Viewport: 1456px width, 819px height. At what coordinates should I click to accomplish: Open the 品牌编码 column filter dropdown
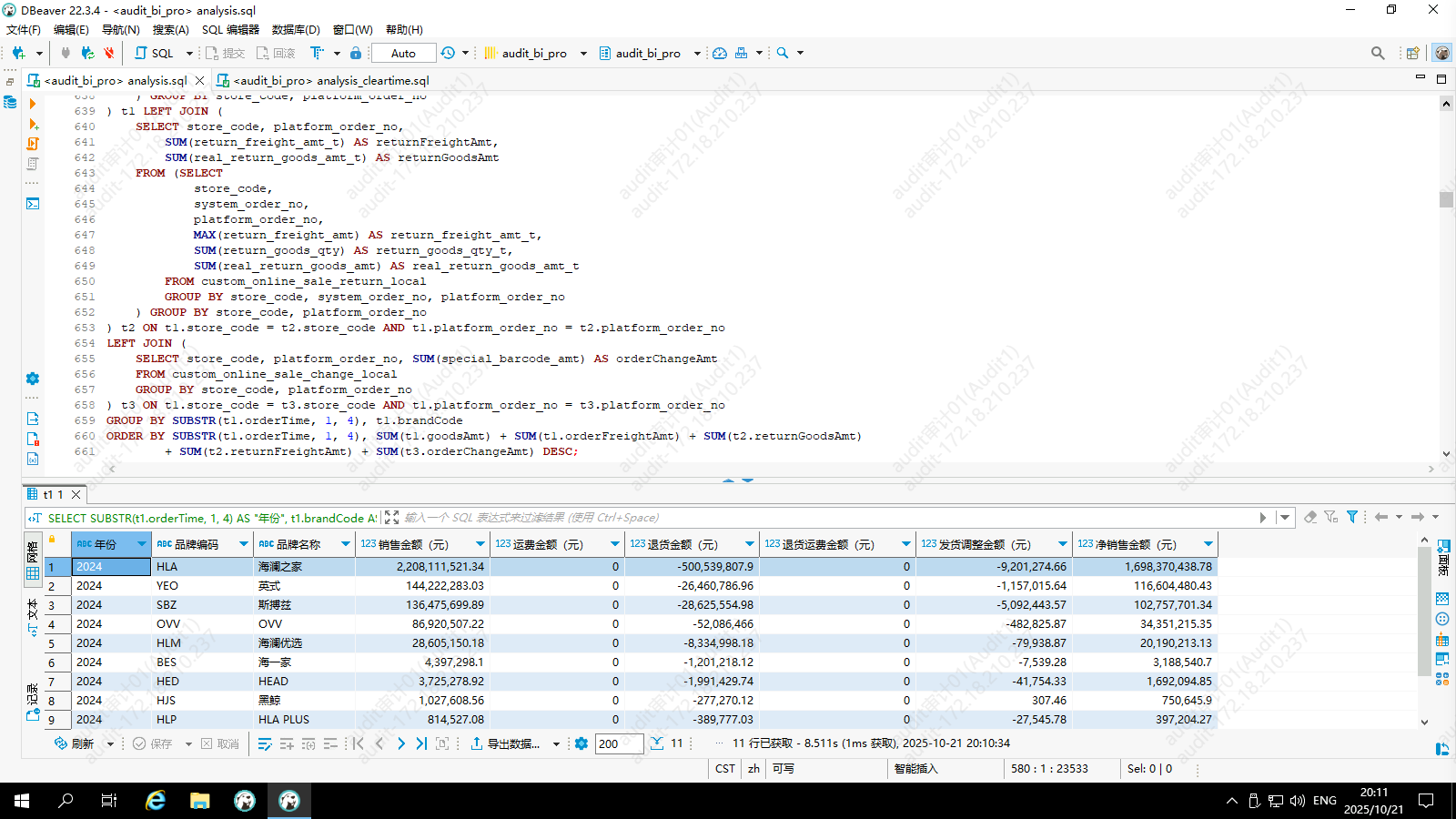[244, 544]
